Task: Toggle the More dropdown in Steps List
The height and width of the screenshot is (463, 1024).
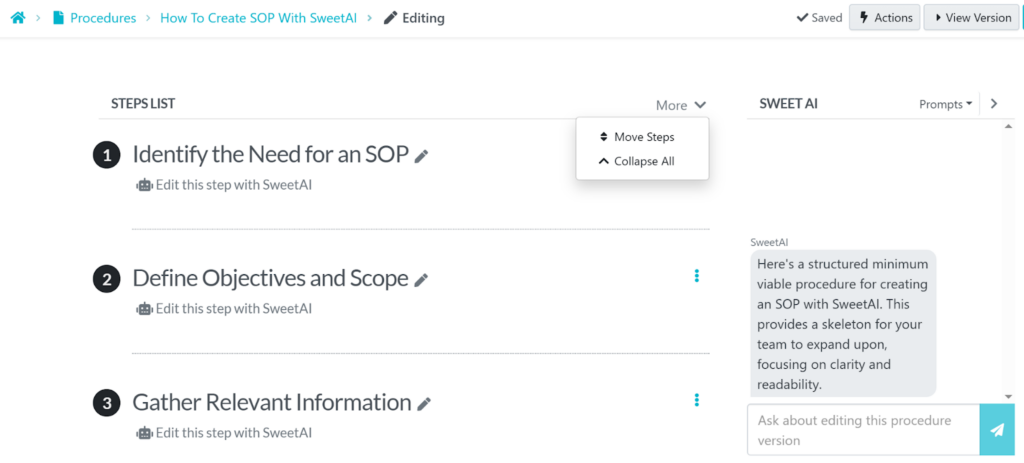Action: pos(681,105)
